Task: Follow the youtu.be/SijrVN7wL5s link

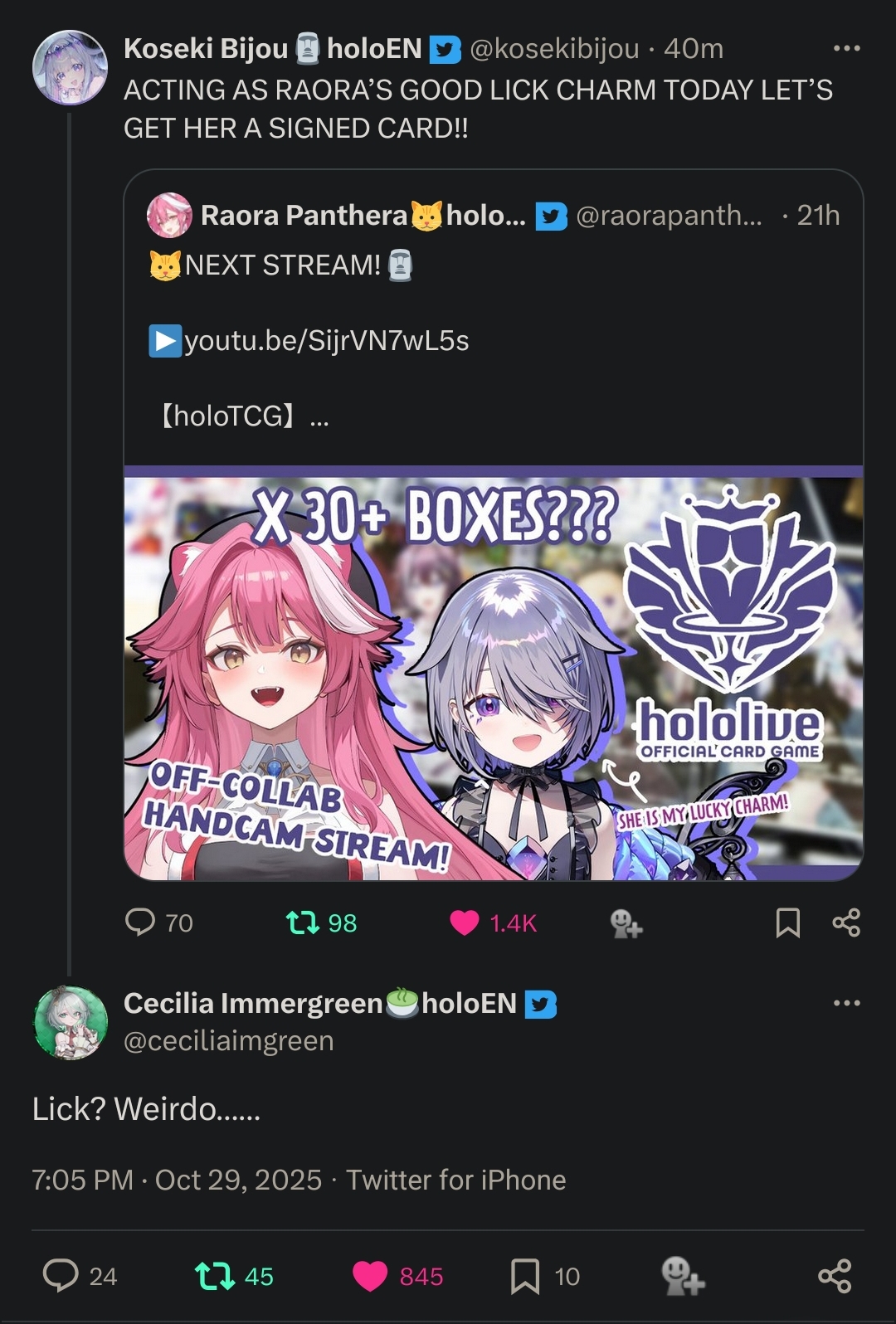Action: (x=326, y=341)
